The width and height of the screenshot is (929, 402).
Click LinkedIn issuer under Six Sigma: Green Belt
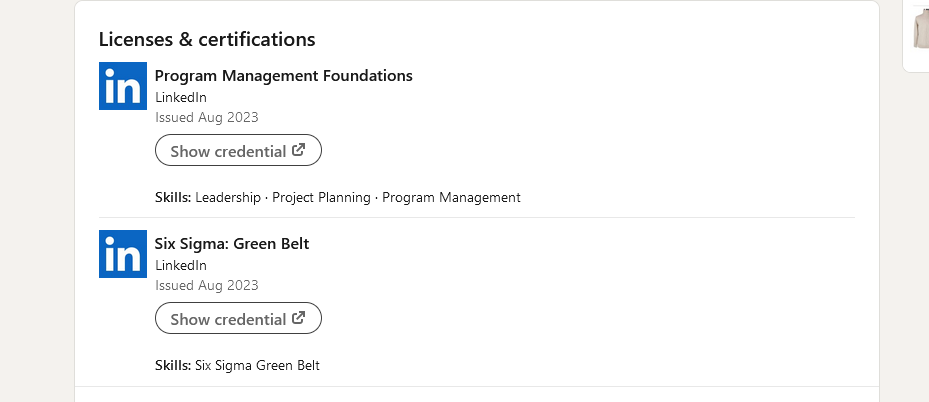pos(181,265)
